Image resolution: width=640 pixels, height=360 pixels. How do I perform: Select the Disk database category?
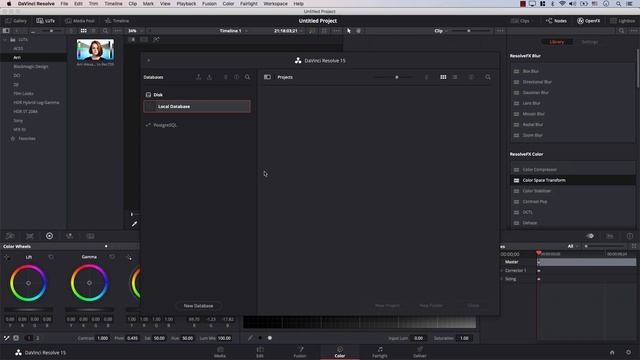coord(154,95)
